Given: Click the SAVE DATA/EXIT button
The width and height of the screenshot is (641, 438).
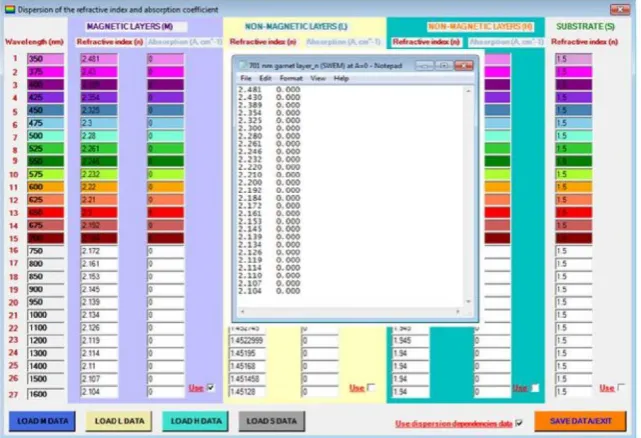Looking at the screenshot, I should tap(580, 421).
